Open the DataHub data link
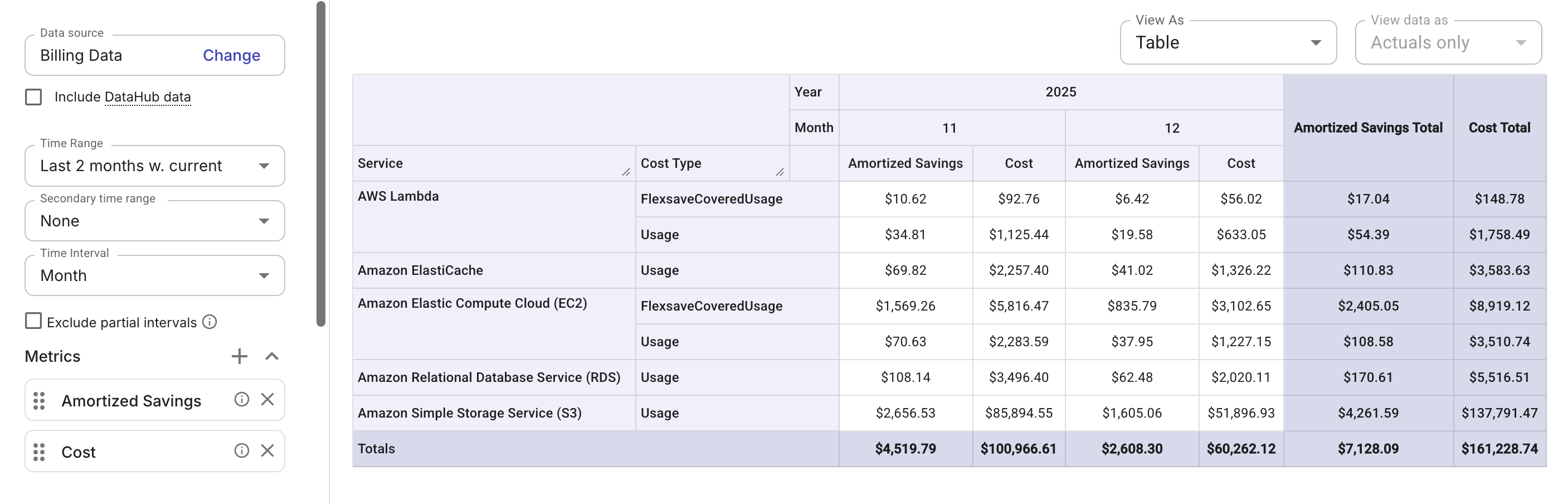 [x=147, y=97]
